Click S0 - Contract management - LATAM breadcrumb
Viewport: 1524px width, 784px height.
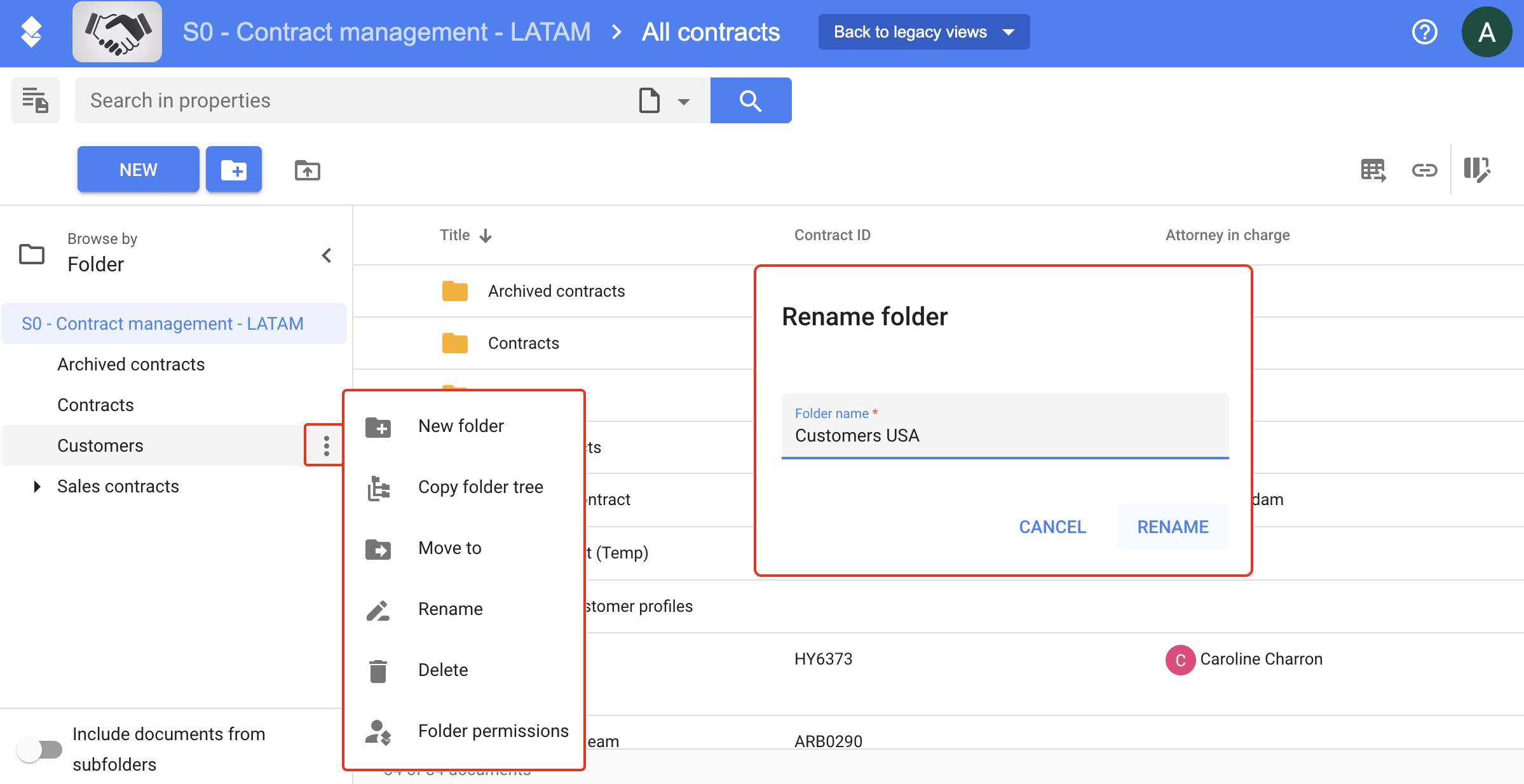tap(386, 32)
